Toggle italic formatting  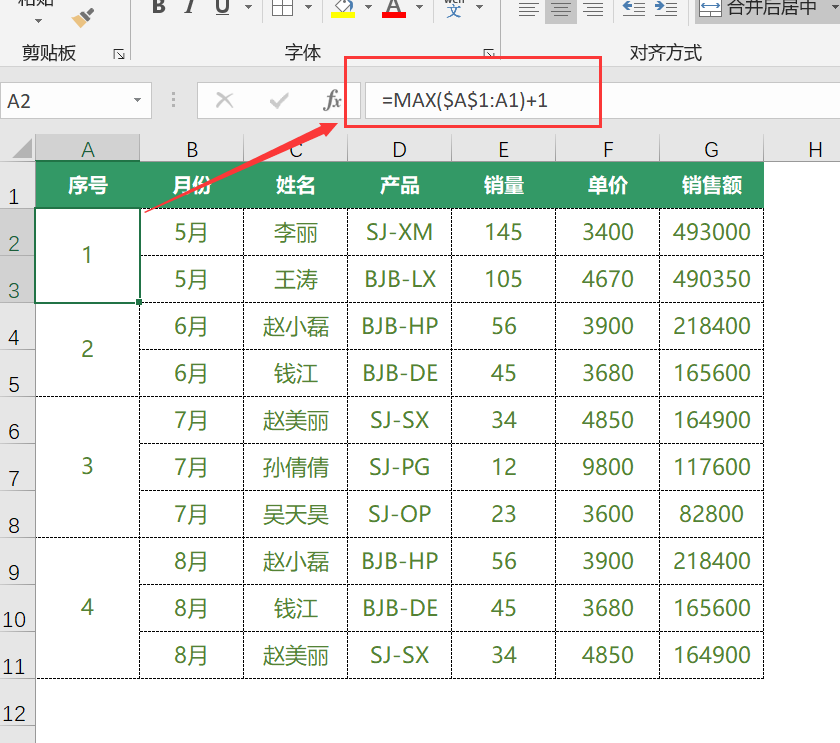pyautogui.click(x=189, y=7)
